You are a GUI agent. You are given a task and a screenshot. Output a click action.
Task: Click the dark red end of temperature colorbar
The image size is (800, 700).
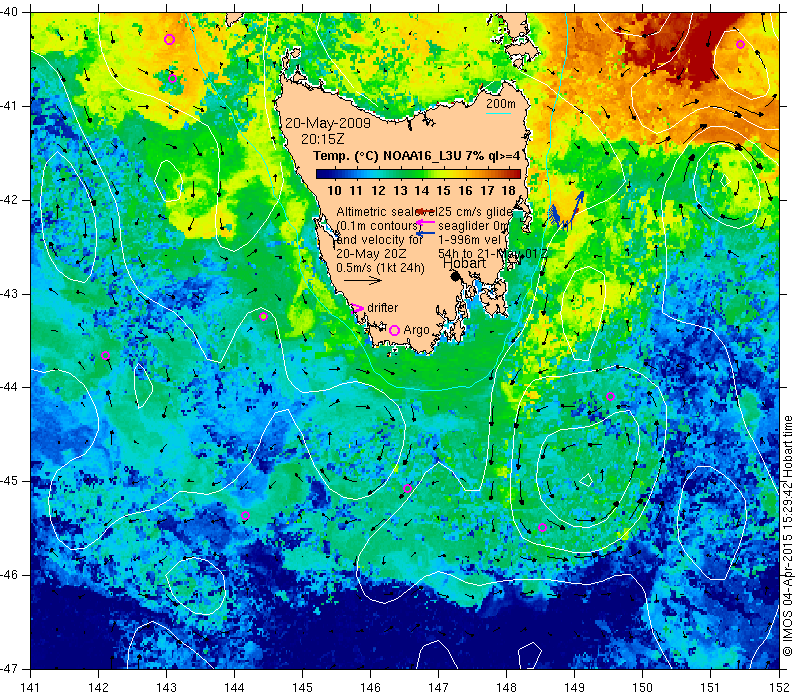pos(515,174)
